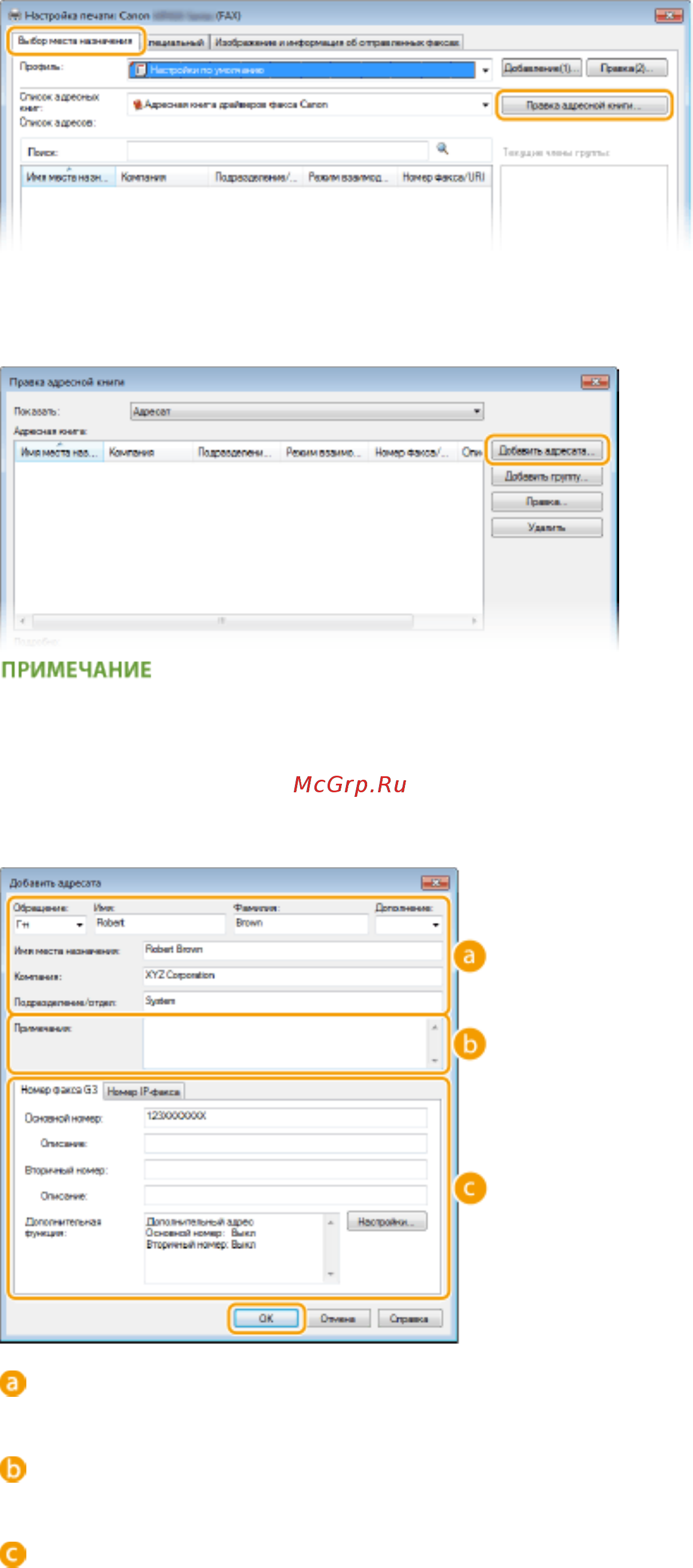Click the Edit(2) profile button
Screen dimensions: 693x1568
(x=627, y=68)
